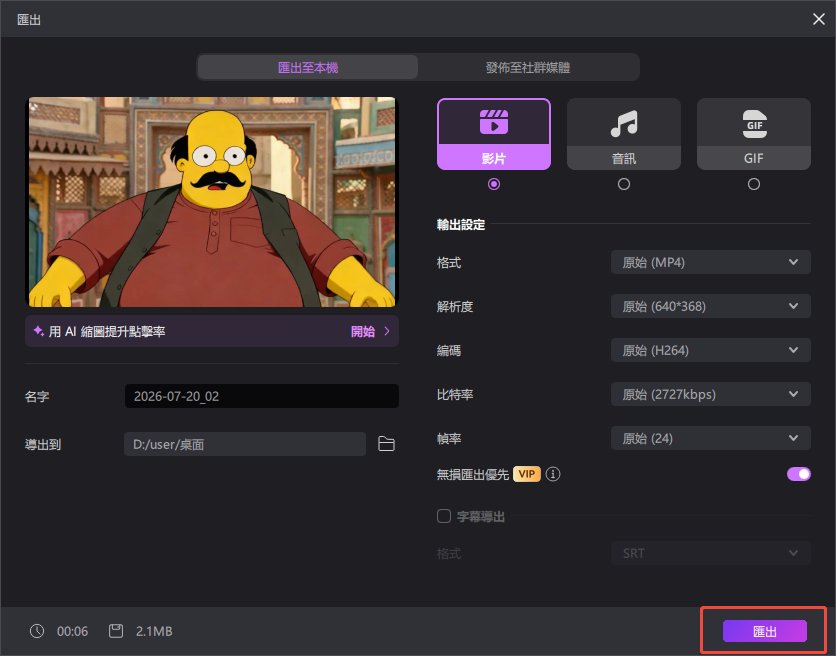Switch to the 匯出至本機 tab
The image size is (836, 656).
click(308, 67)
